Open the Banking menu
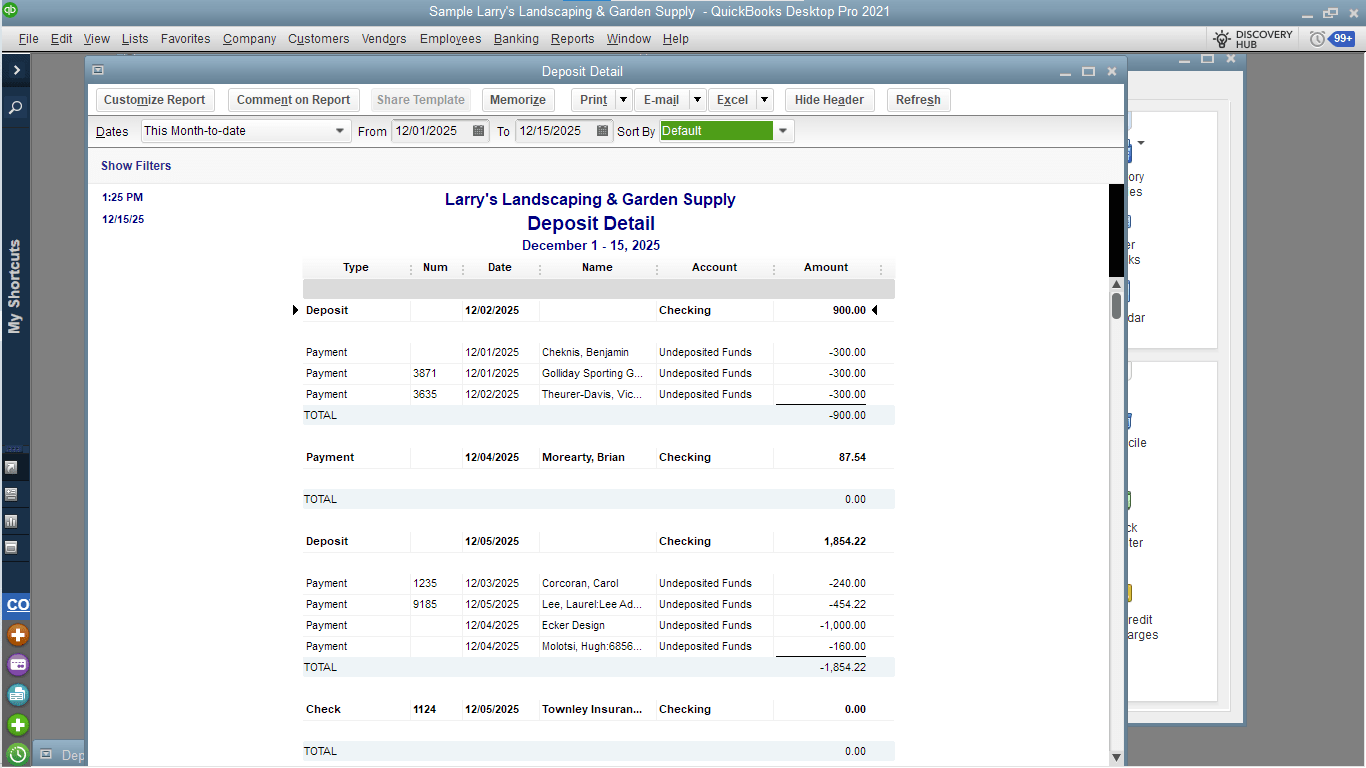The height and width of the screenshot is (768, 1366). 516,39
